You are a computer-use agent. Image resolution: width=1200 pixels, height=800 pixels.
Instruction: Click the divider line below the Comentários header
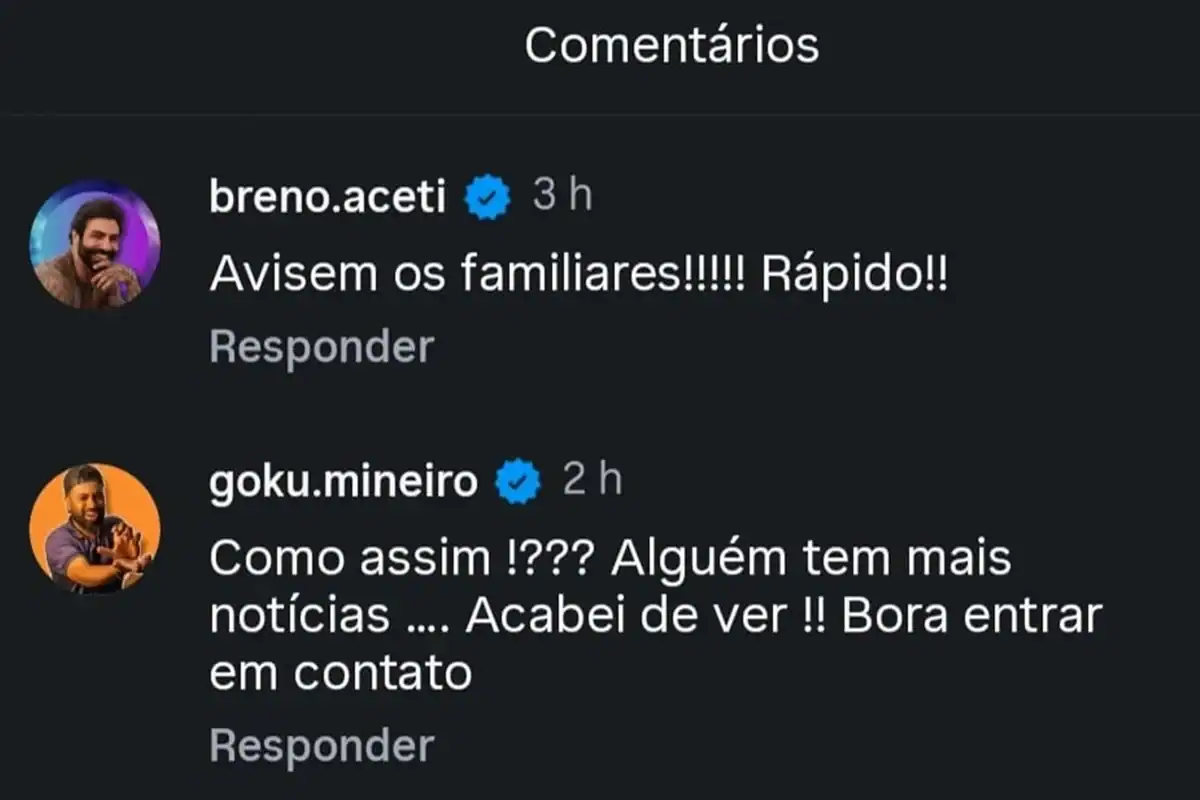600,115
